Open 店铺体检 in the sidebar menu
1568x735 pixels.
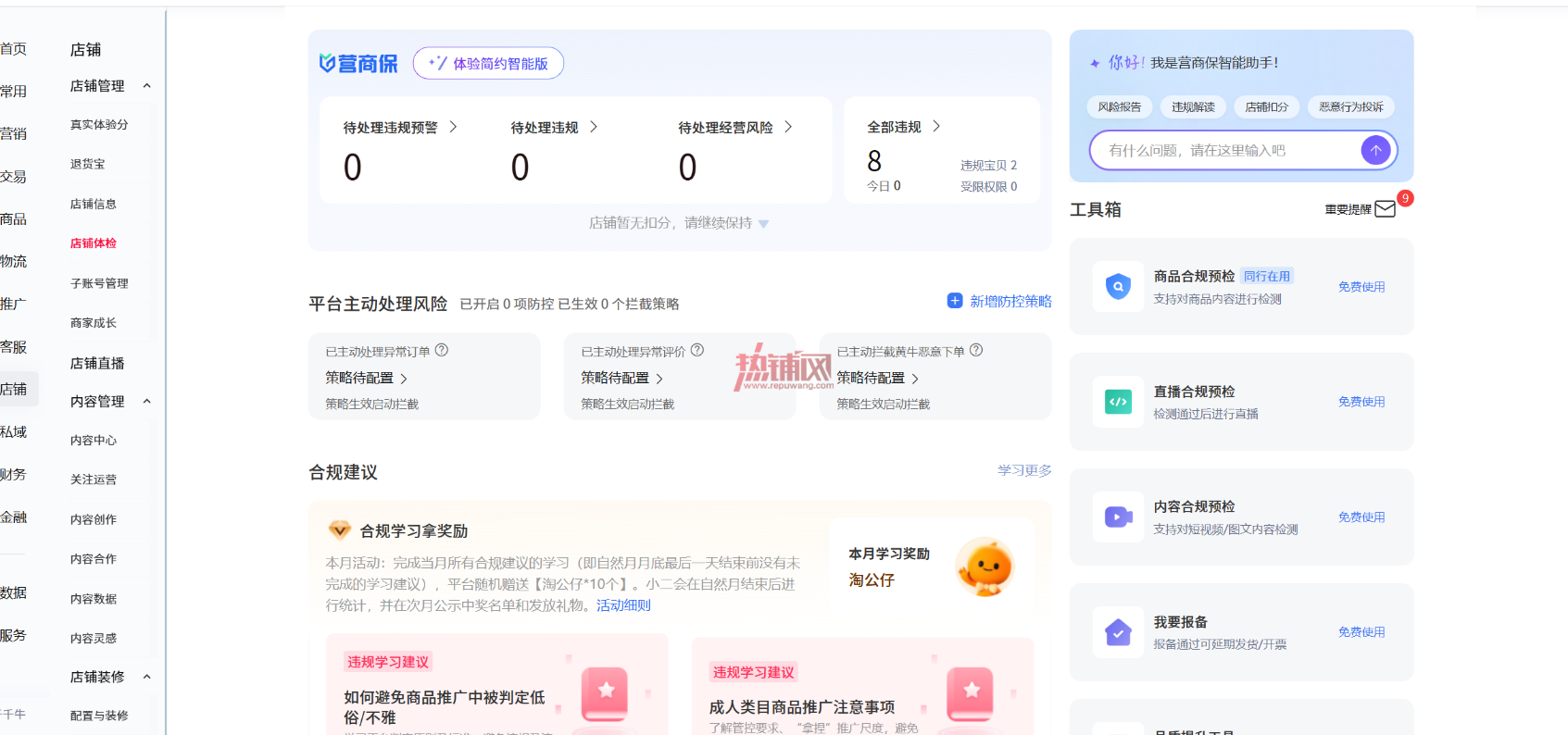pyautogui.click(x=94, y=243)
